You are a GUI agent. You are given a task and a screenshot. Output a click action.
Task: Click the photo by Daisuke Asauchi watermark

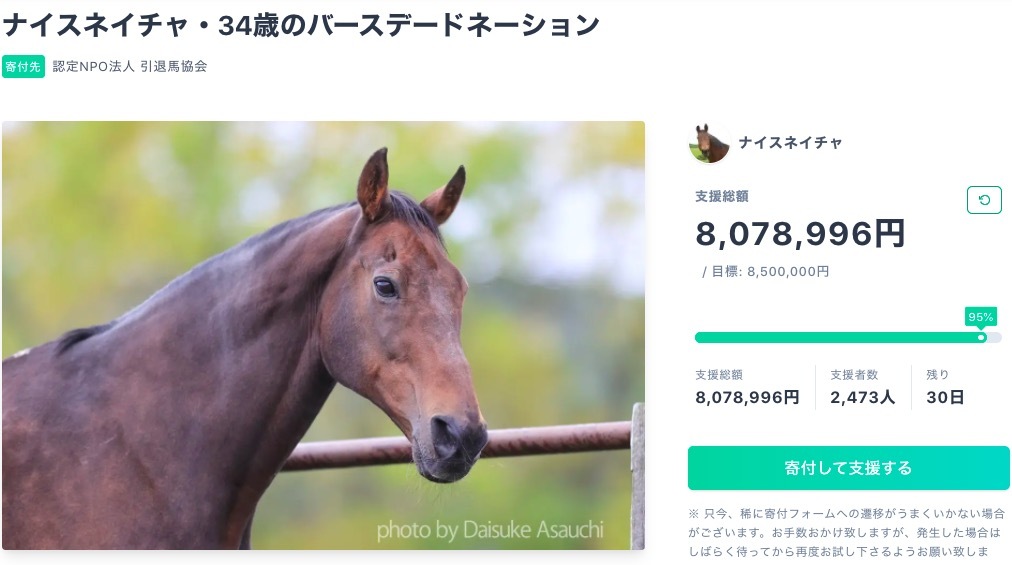[x=489, y=529]
